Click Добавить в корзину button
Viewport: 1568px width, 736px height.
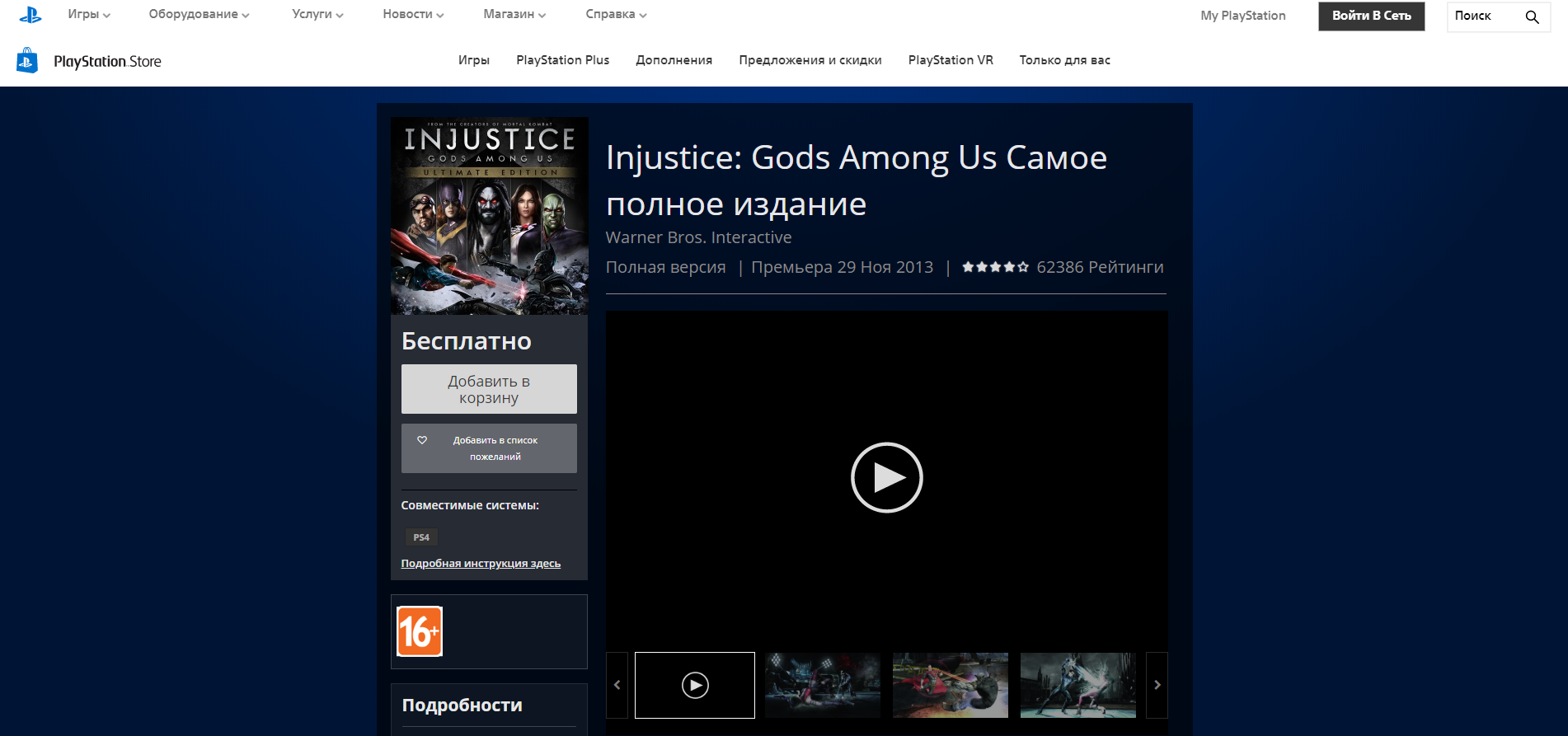(x=489, y=389)
